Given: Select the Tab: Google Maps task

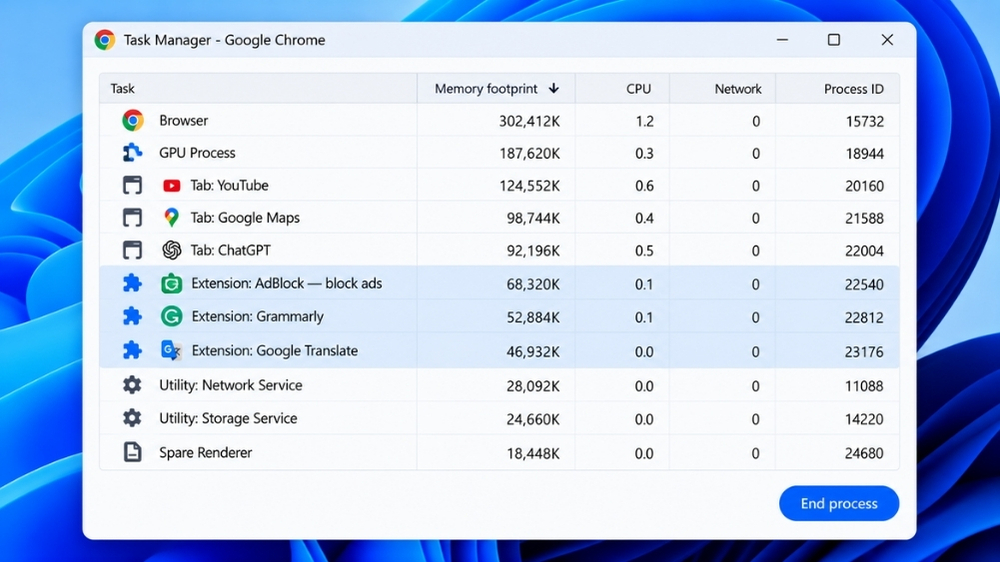Looking at the screenshot, I should [x=499, y=218].
